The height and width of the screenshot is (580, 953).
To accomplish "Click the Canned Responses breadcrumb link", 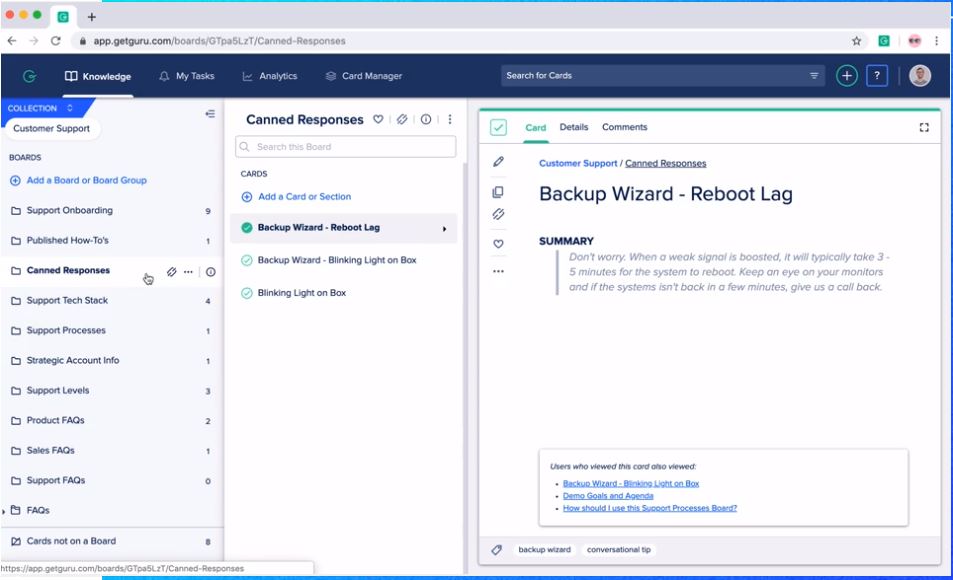I will [x=666, y=163].
